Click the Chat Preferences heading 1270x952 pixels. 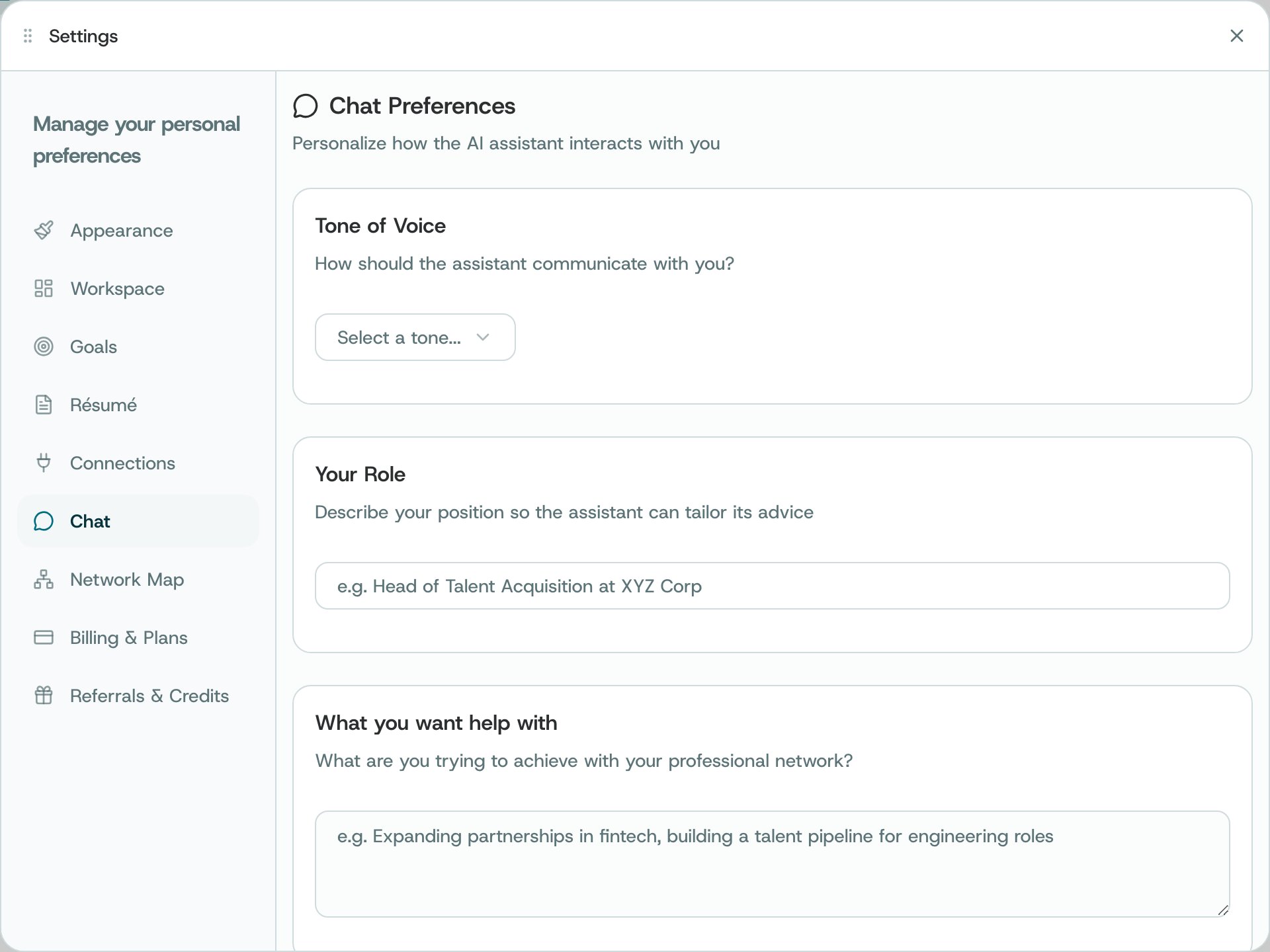[422, 106]
